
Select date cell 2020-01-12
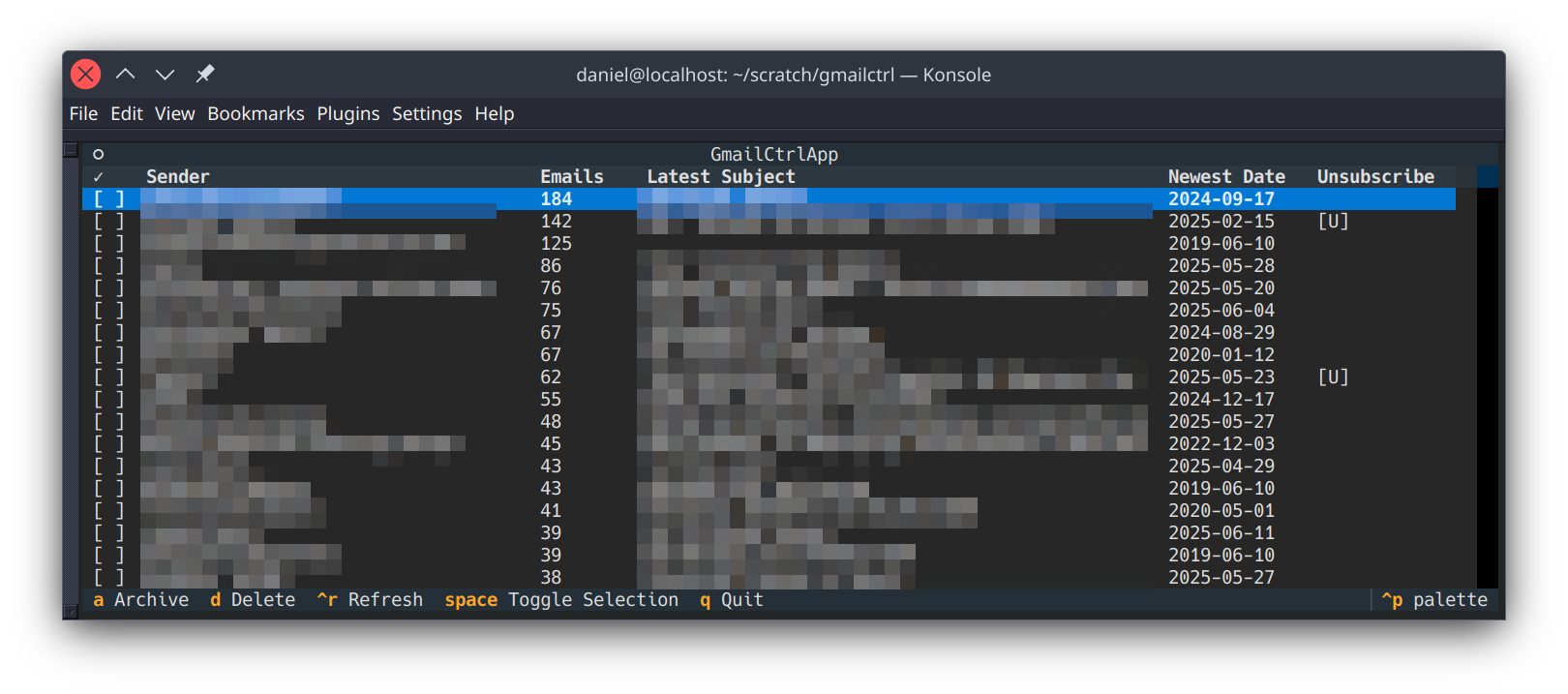pyautogui.click(x=1221, y=355)
